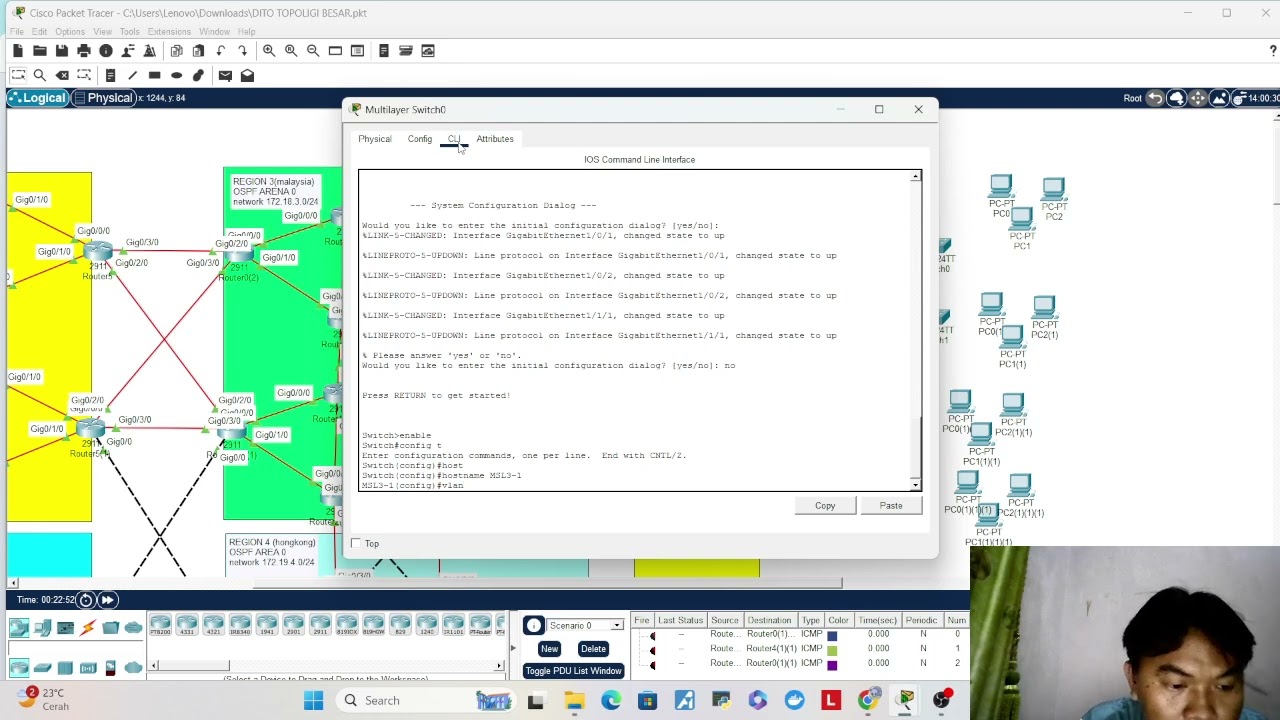The width and height of the screenshot is (1280, 720).
Task: Click Toggle PDU List Window button
Action: (x=573, y=671)
